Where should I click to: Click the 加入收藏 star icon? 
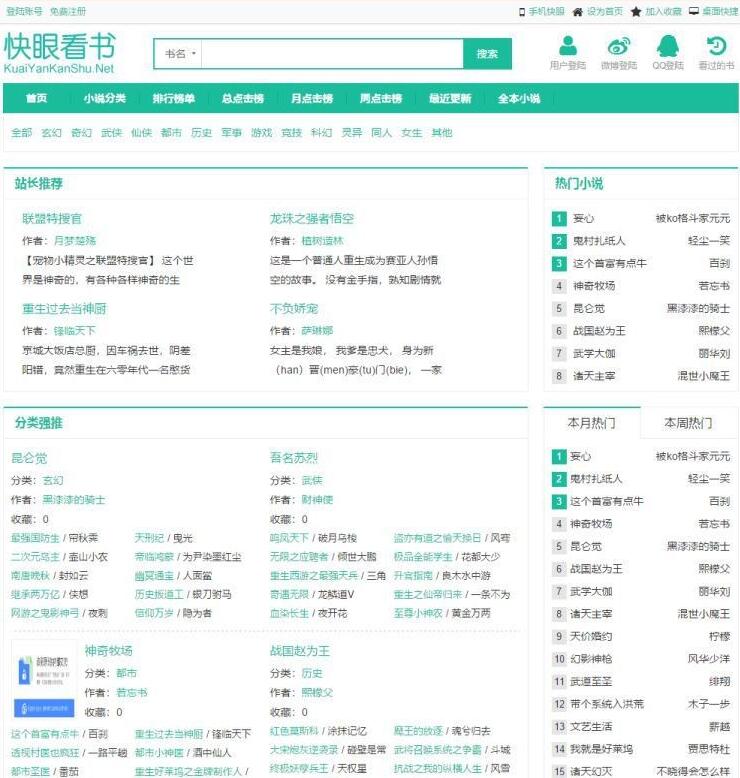[636, 12]
